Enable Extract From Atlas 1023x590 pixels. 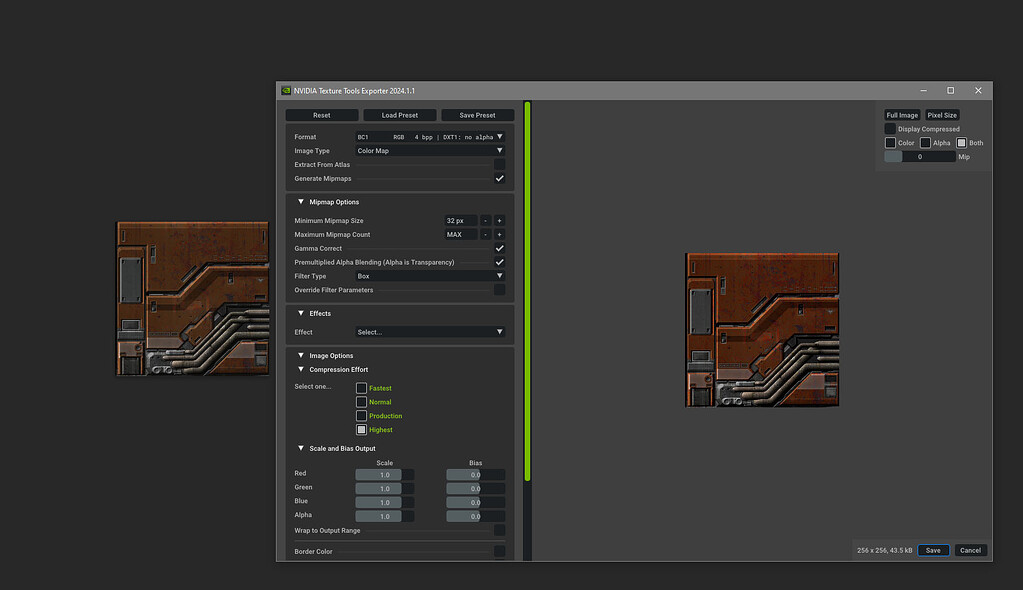(498, 164)
